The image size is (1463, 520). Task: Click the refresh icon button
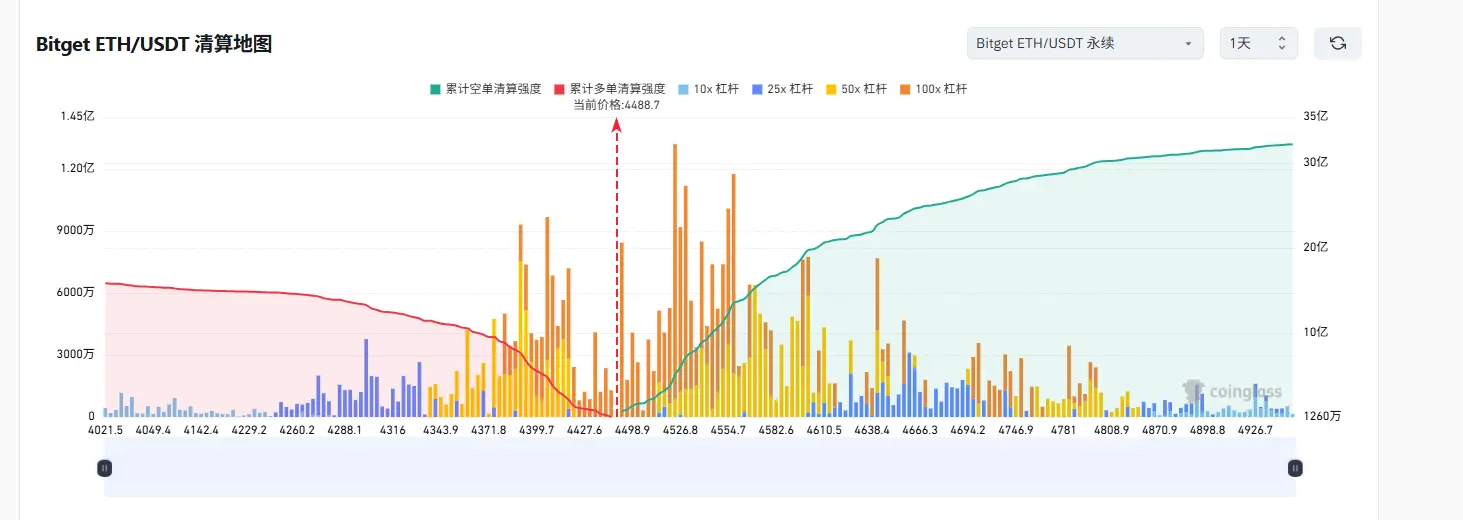[1337, 43]
